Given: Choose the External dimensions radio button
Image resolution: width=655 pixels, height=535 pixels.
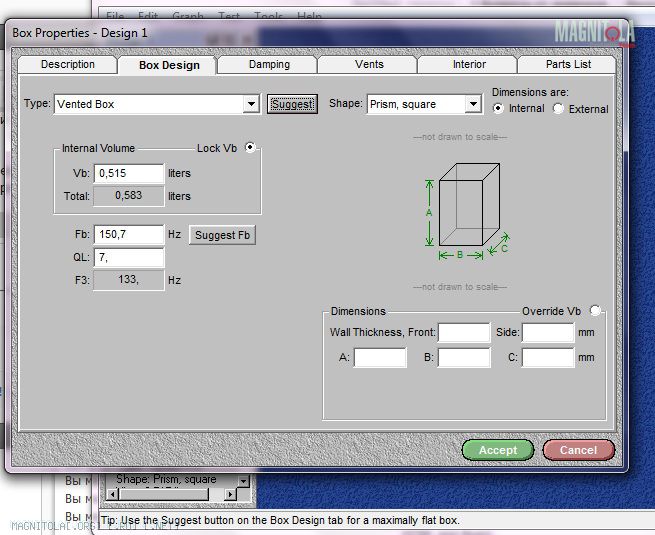Looking at the screenshot, I should 558,108.
